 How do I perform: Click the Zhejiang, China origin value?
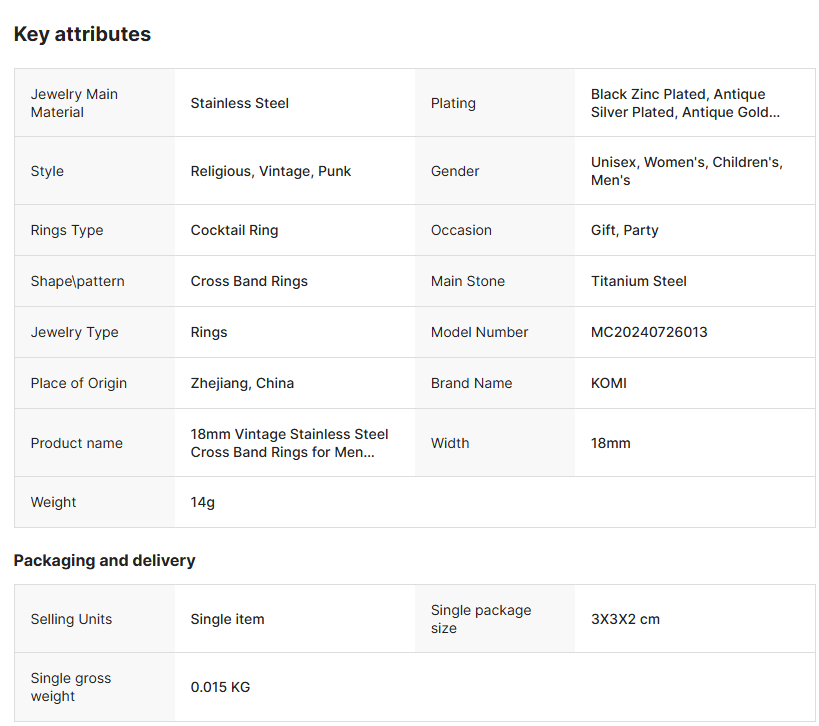pos(242,383)
